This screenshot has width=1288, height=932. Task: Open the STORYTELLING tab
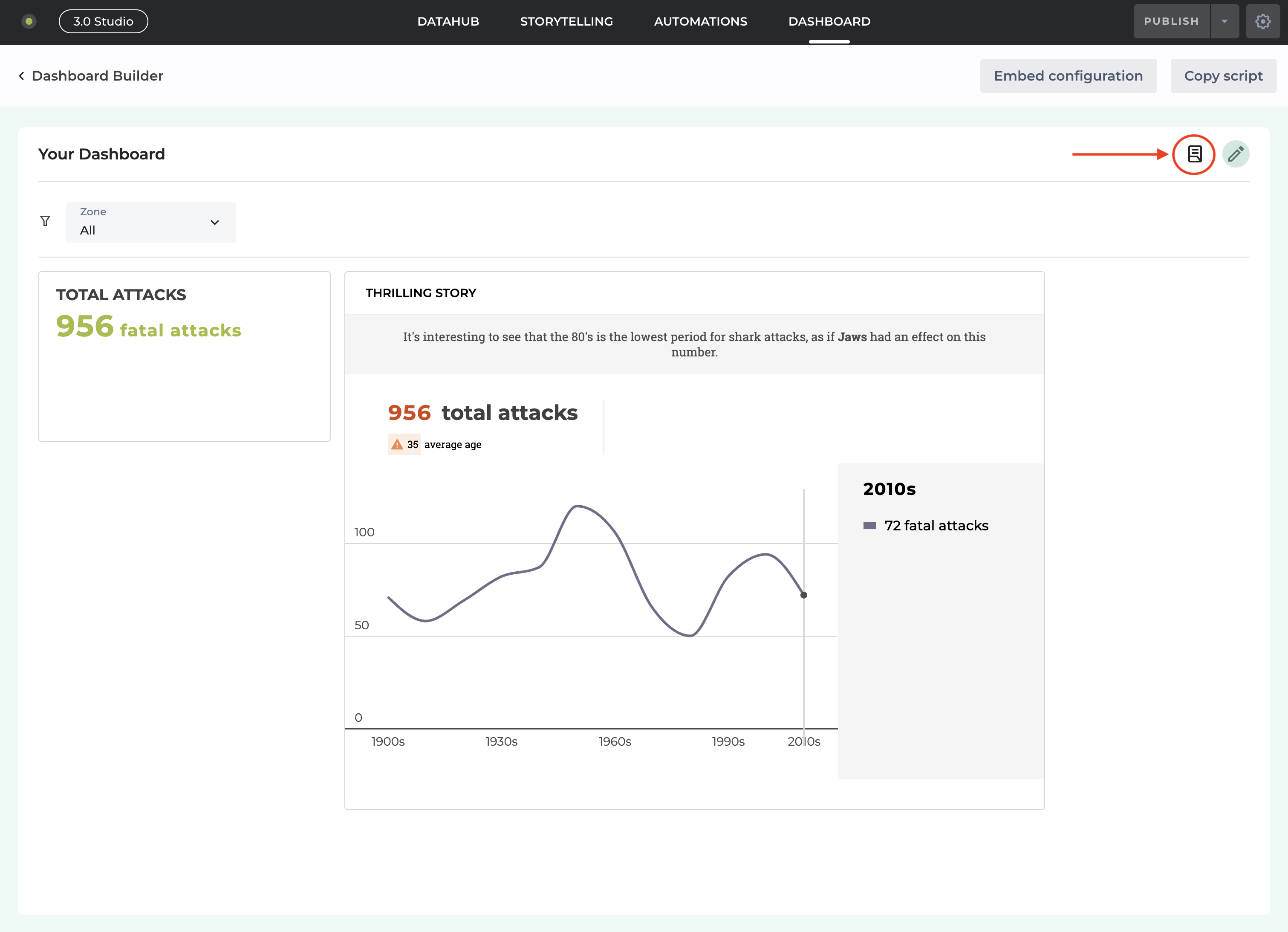click(566, 22)
